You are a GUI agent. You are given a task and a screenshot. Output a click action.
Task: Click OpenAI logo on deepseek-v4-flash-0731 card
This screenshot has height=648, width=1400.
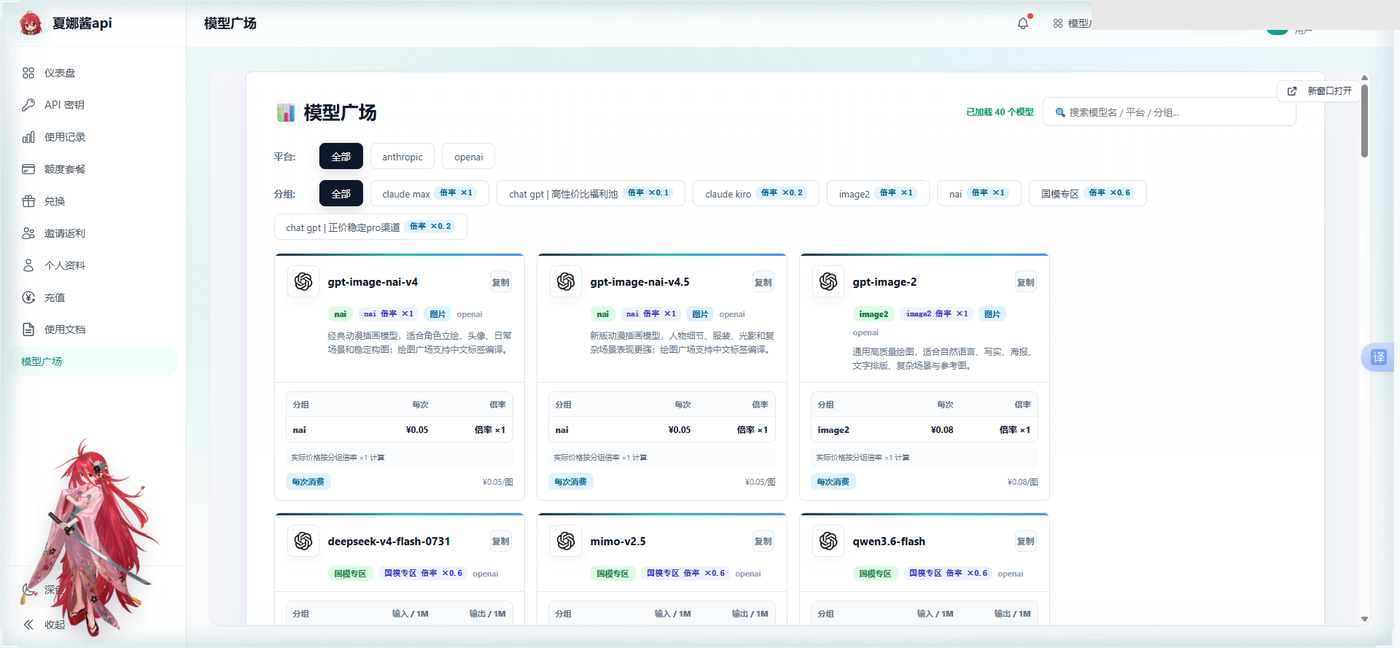[303, 541]
